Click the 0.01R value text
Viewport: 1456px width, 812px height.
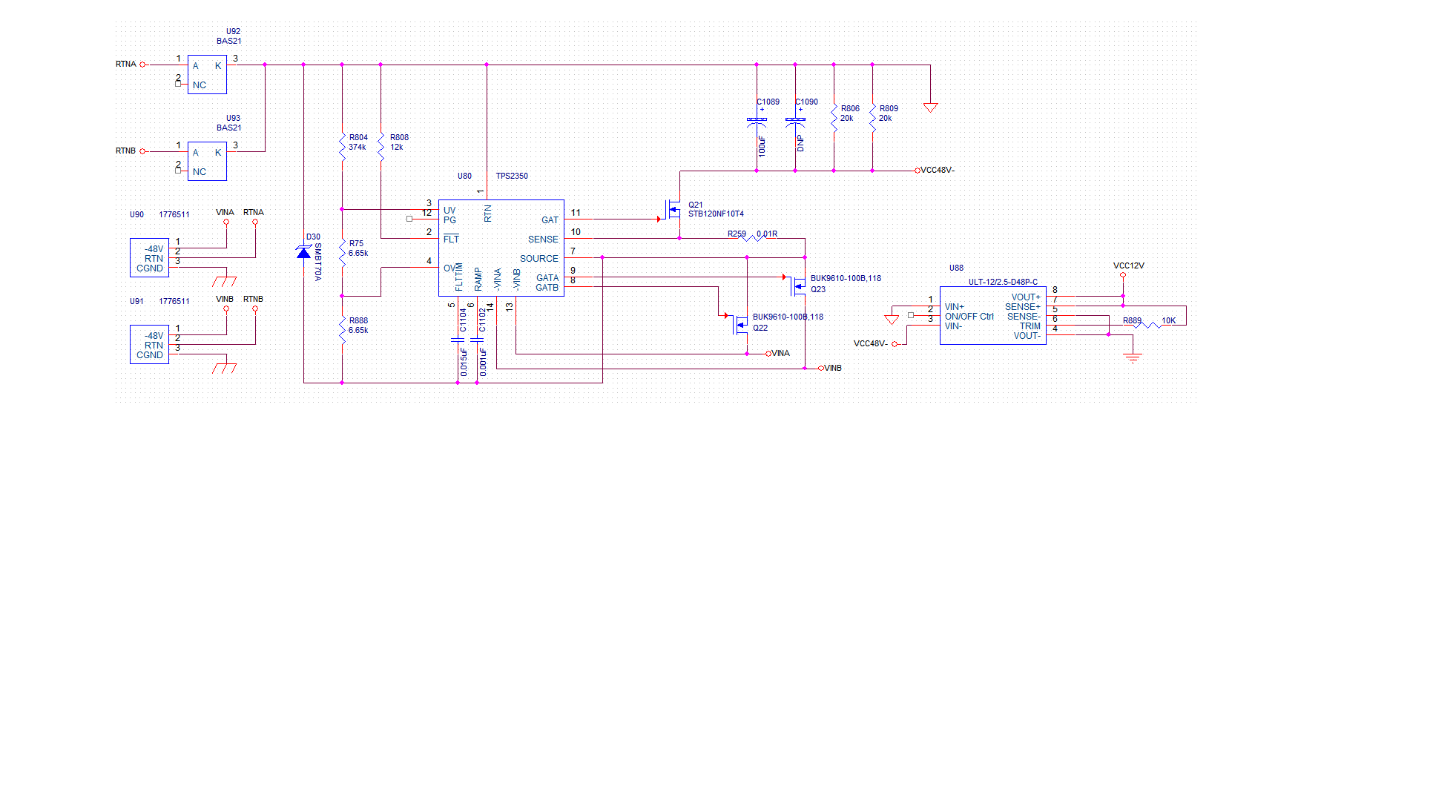pos(767,234)
